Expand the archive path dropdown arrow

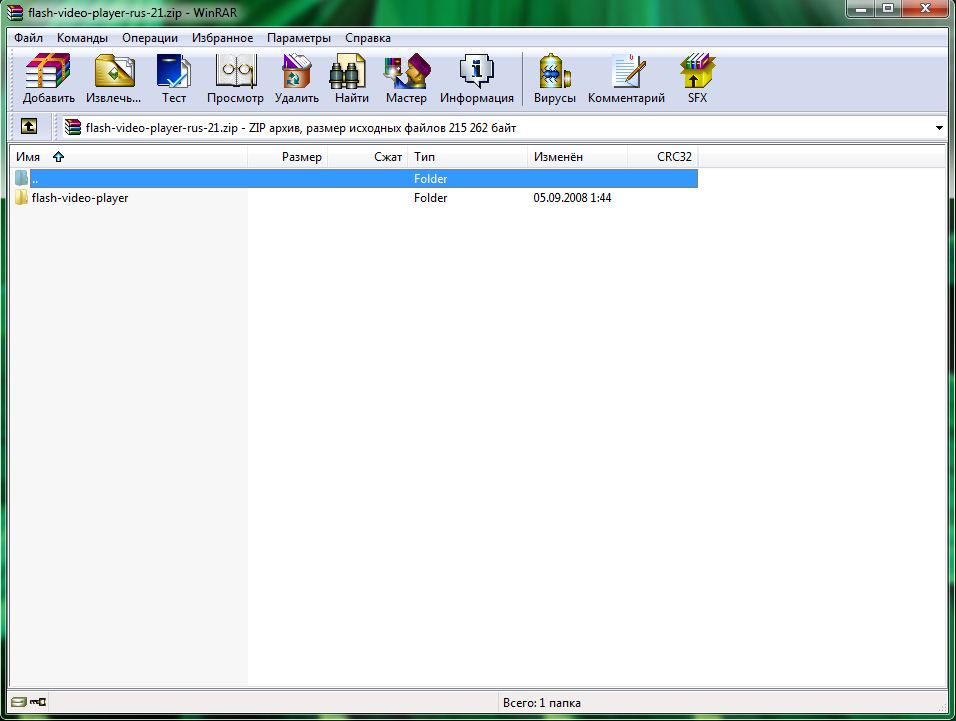point(939,128)
